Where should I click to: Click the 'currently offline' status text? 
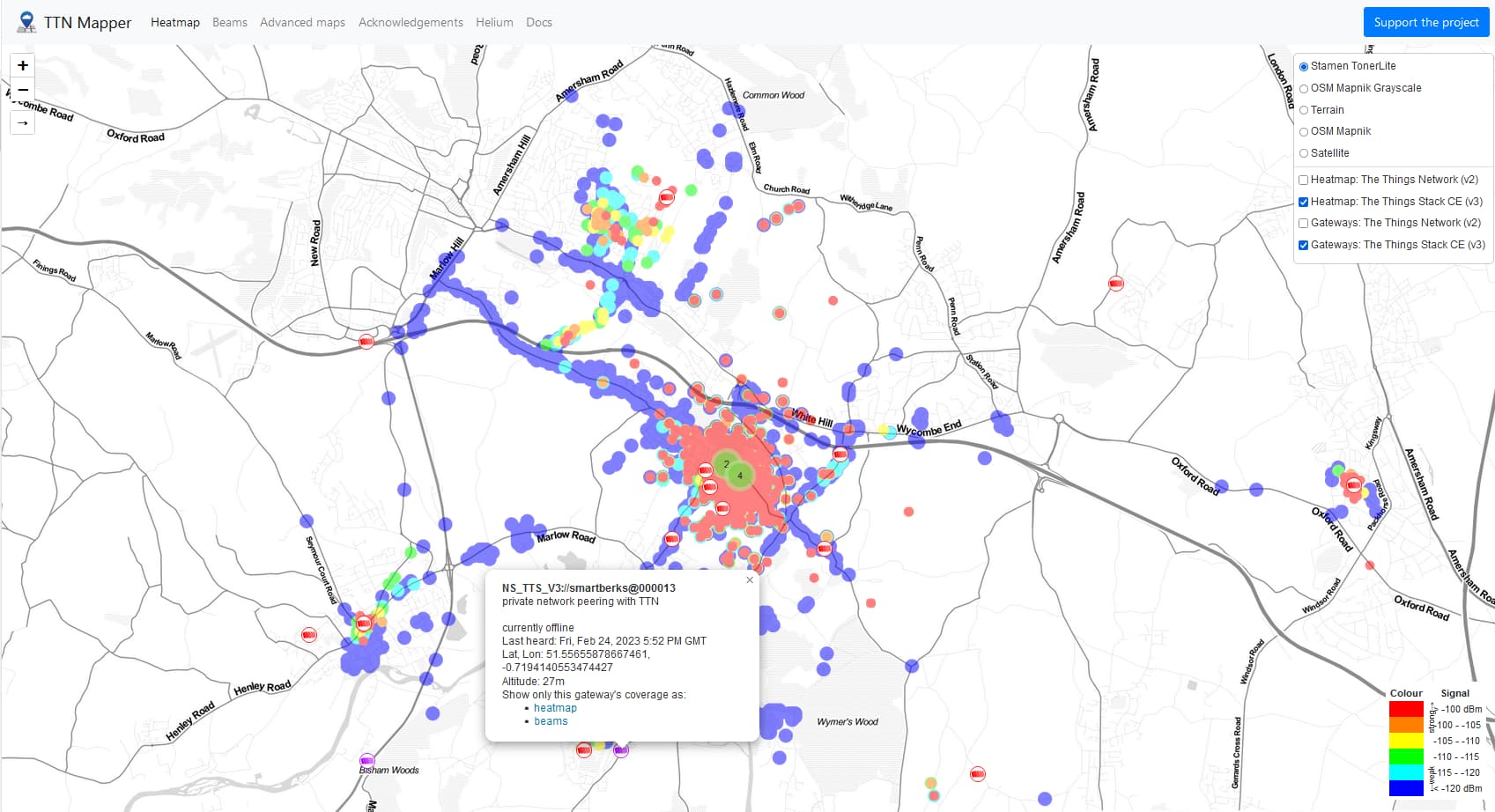tap(537, 628)
